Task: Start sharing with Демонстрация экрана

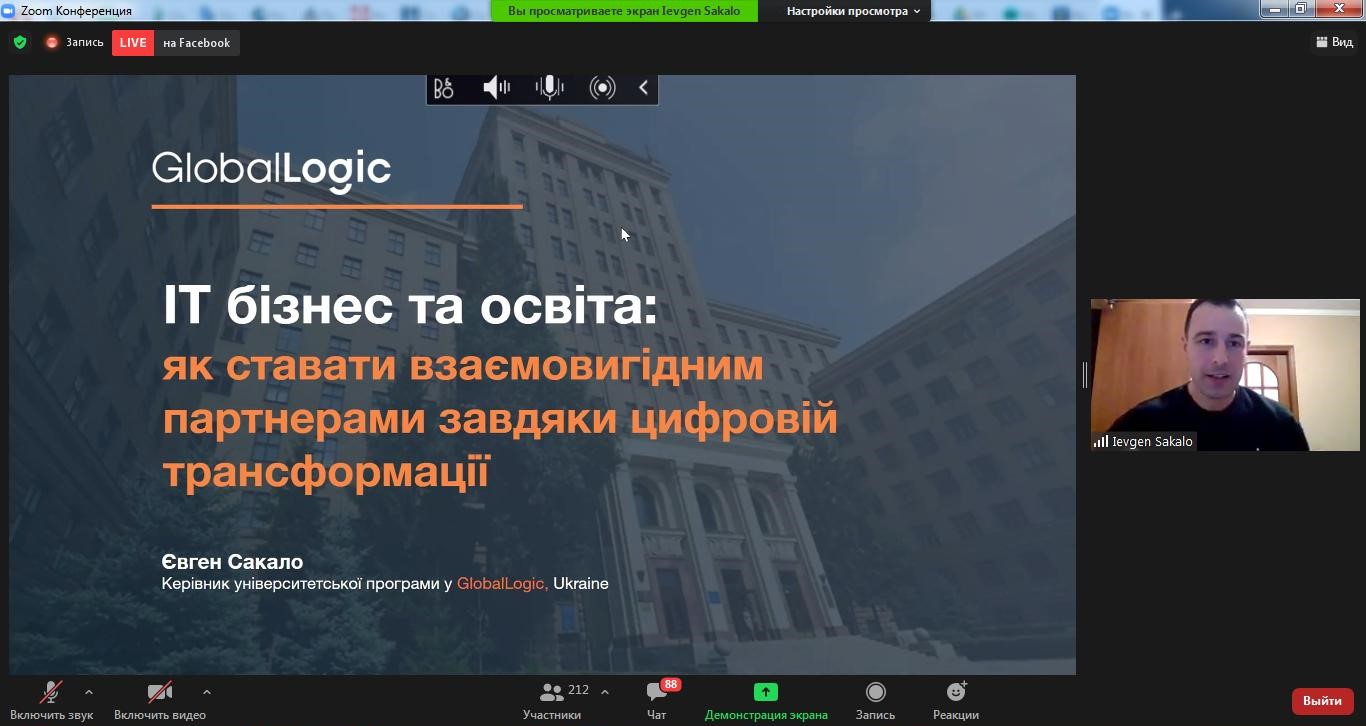Action: pyautogui.click(x=766, y=701)
